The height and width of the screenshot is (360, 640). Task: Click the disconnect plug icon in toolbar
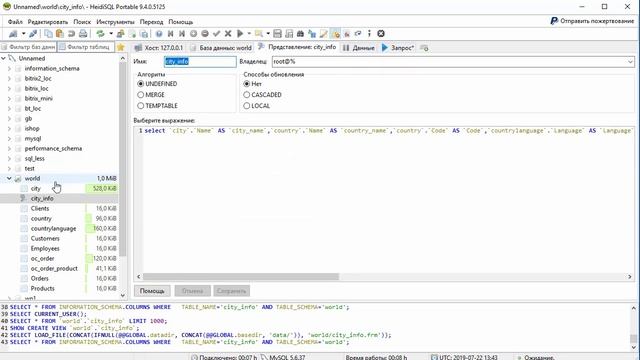(33, 33)
